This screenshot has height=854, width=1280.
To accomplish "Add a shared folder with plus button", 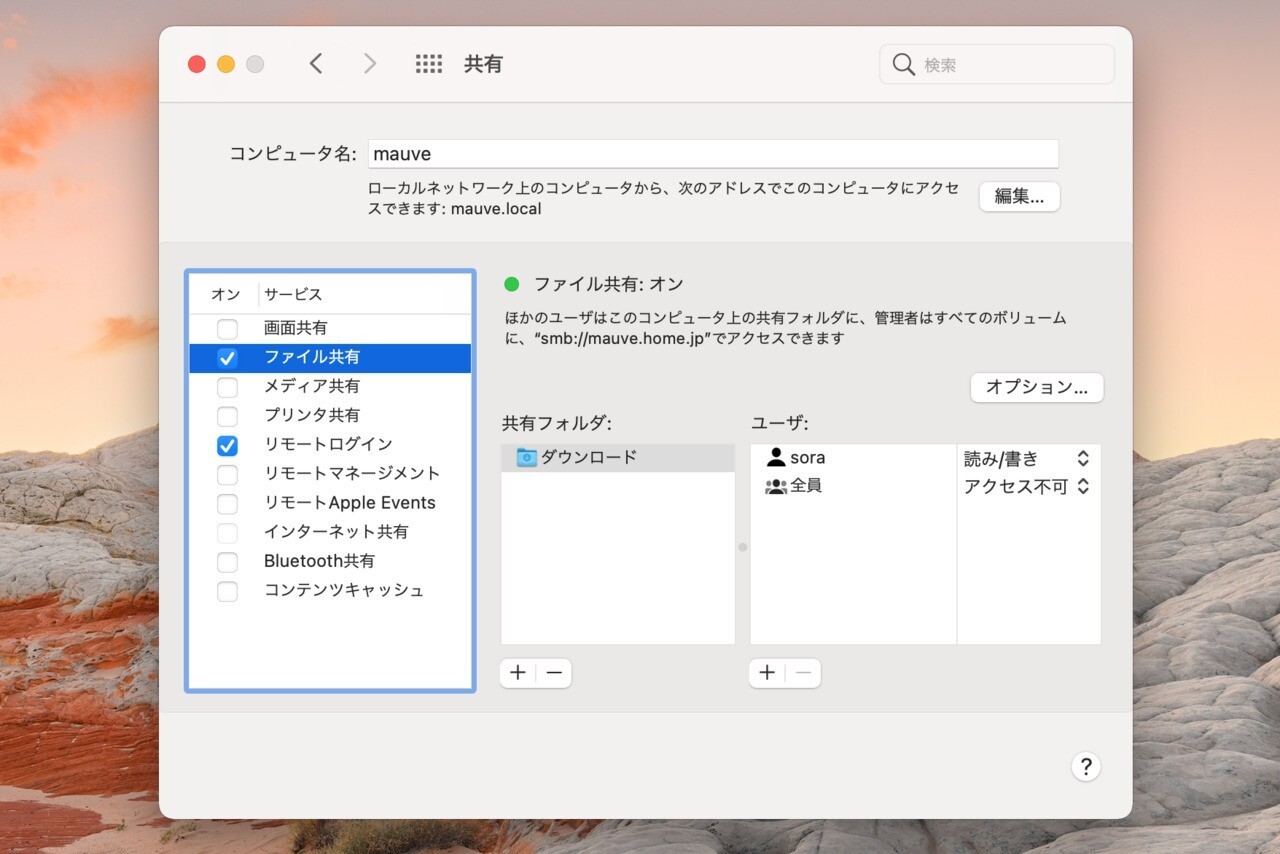I will [517, 673].
